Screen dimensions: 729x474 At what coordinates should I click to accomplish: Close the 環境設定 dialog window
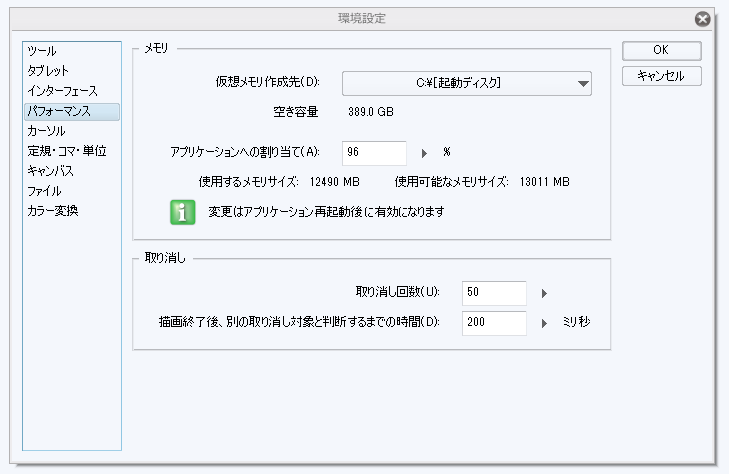pyautogui.click(x=703, y=19)
